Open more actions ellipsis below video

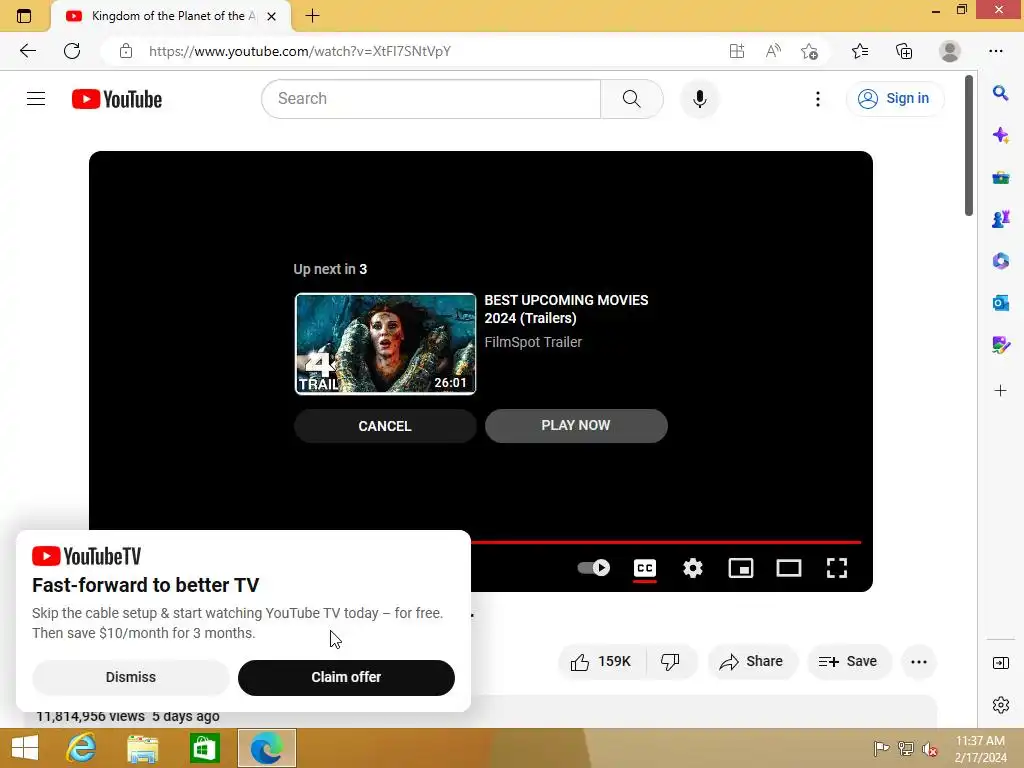[x=919, y=662]
